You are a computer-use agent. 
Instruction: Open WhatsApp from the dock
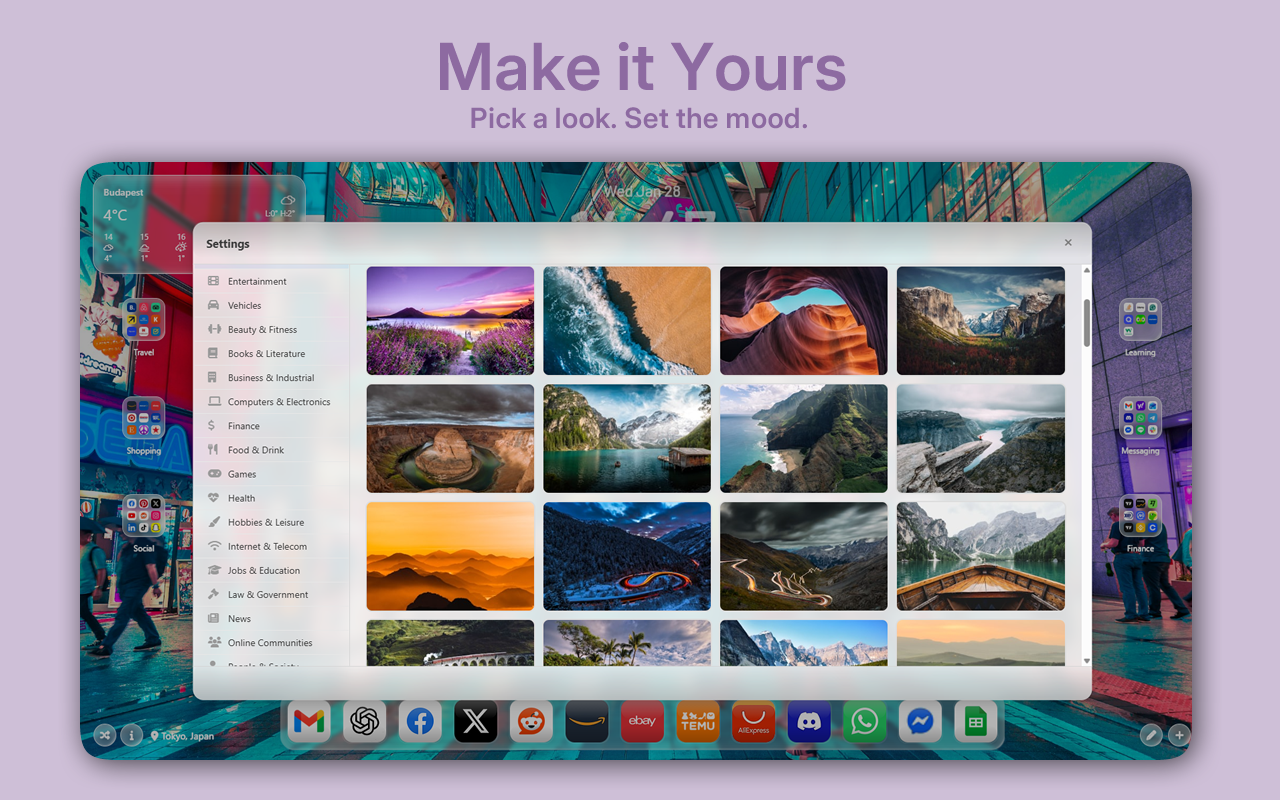[864, 721]
